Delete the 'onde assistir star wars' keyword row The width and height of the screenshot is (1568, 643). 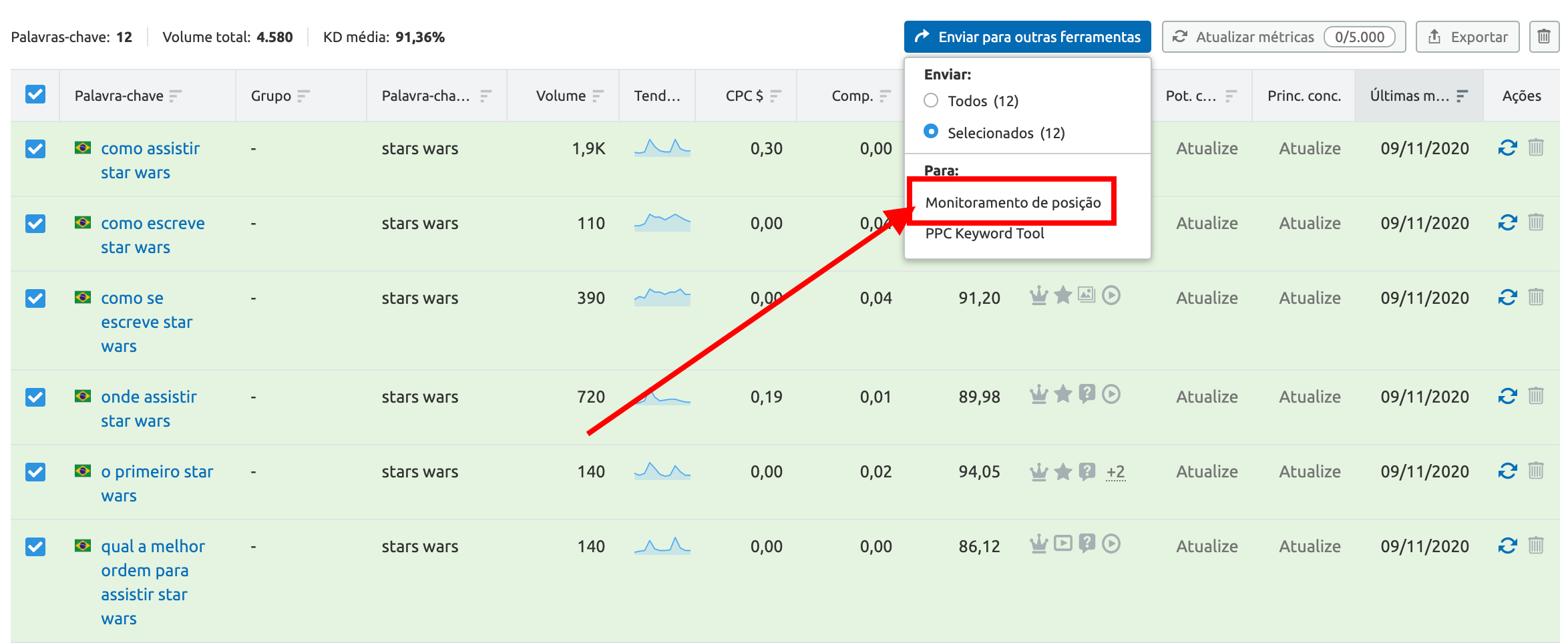click(x=1536, y=396)
